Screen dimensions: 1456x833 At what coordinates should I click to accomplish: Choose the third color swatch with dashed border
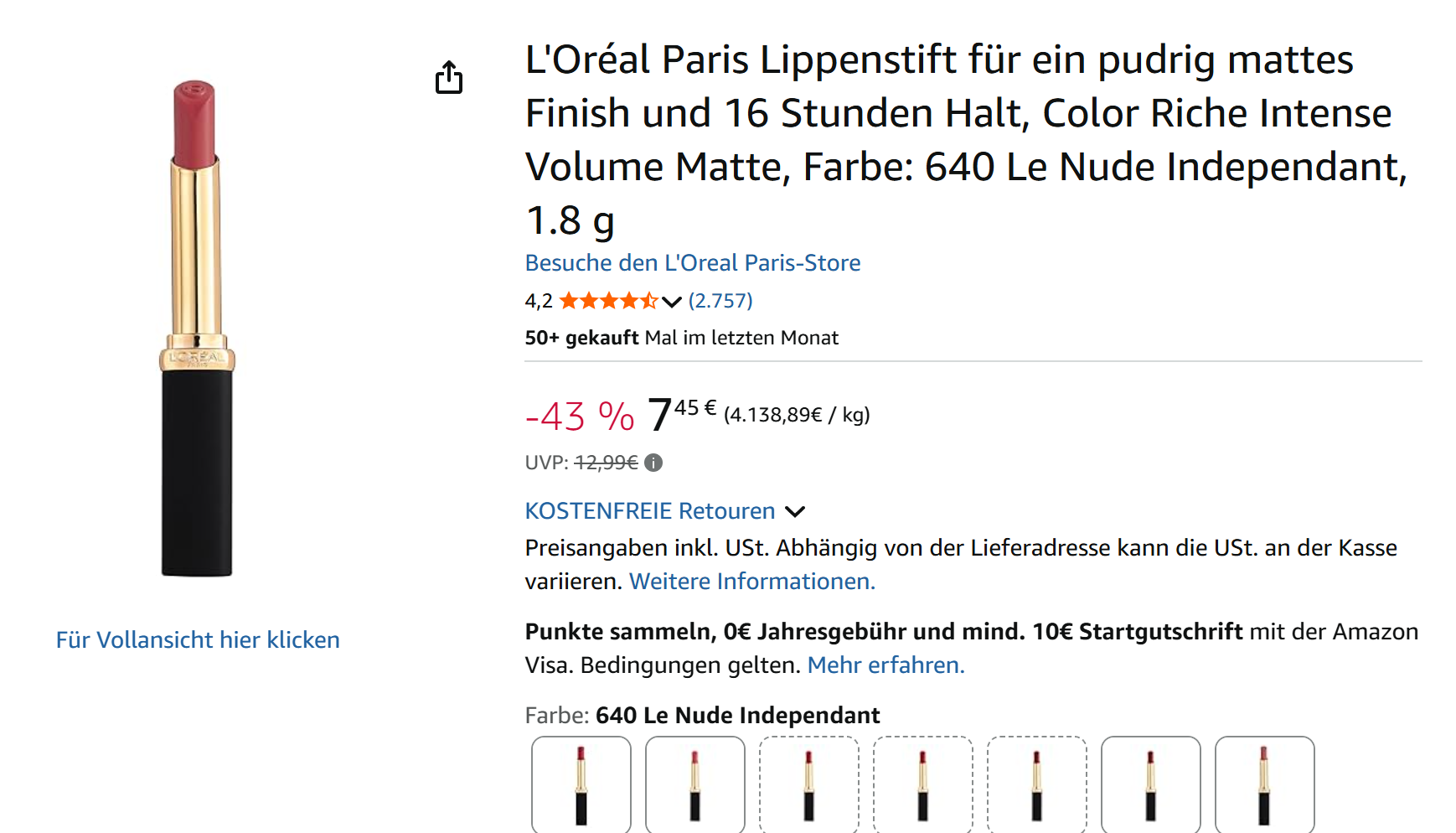(809, 784)
